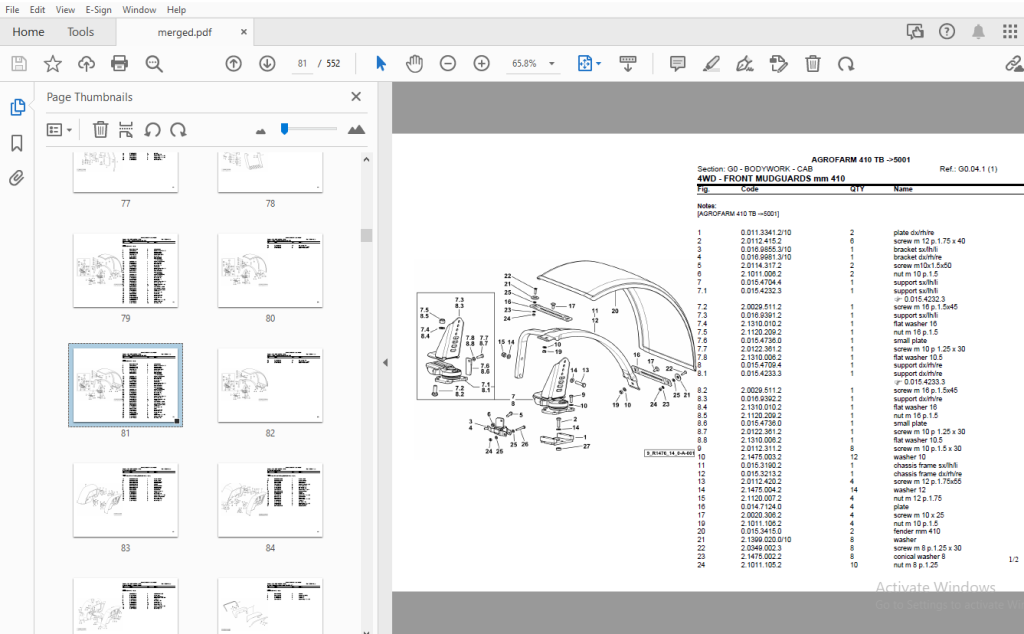This screenshot has height=634, width=1024.
Task: Collapse the navigation pane arrow
Action: point(385,362)
